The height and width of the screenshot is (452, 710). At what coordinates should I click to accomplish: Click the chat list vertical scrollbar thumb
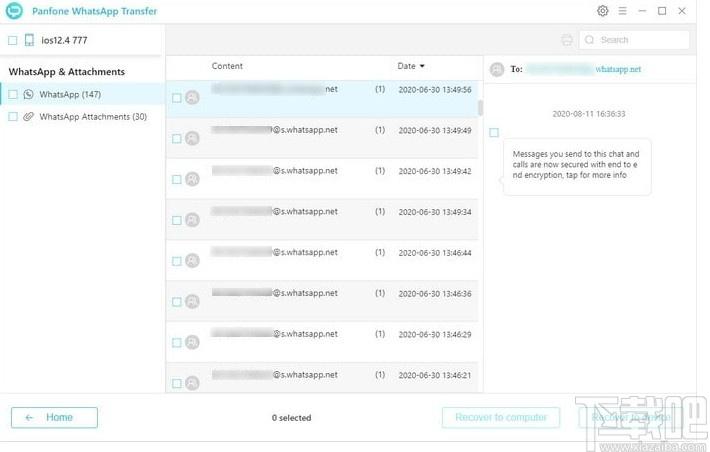480,108
